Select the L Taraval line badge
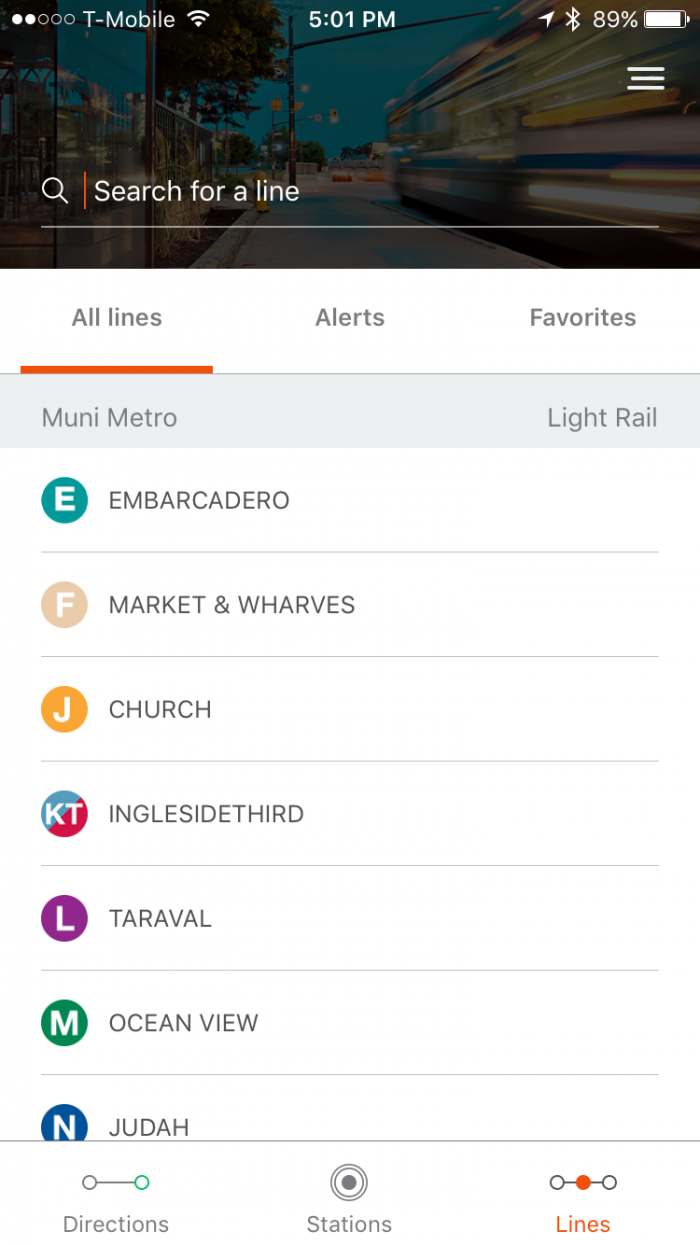This screenshot has height=1245, width=700. [x=64, y=918]
